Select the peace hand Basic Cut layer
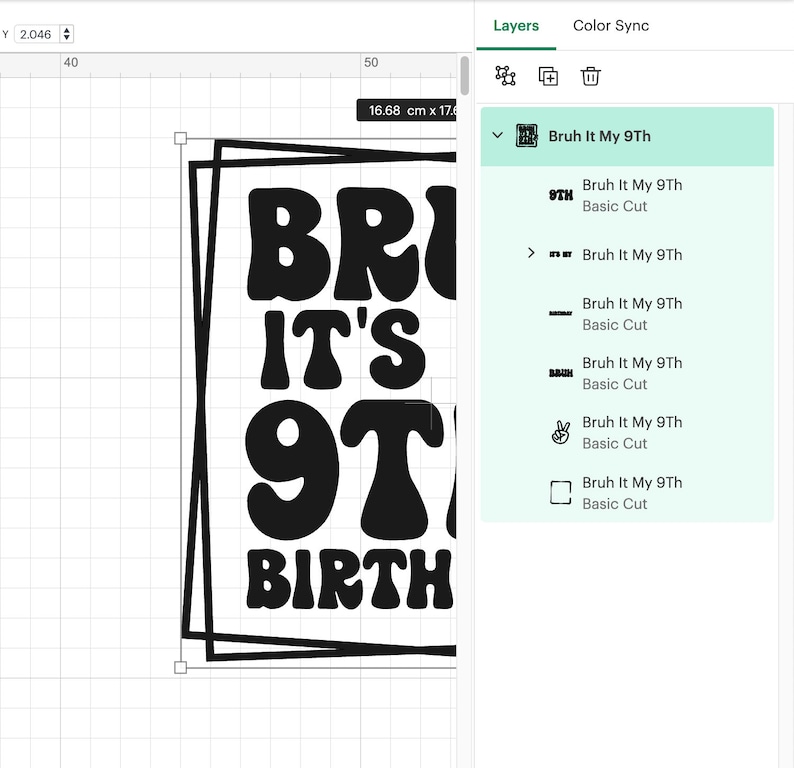 point(627,432)
